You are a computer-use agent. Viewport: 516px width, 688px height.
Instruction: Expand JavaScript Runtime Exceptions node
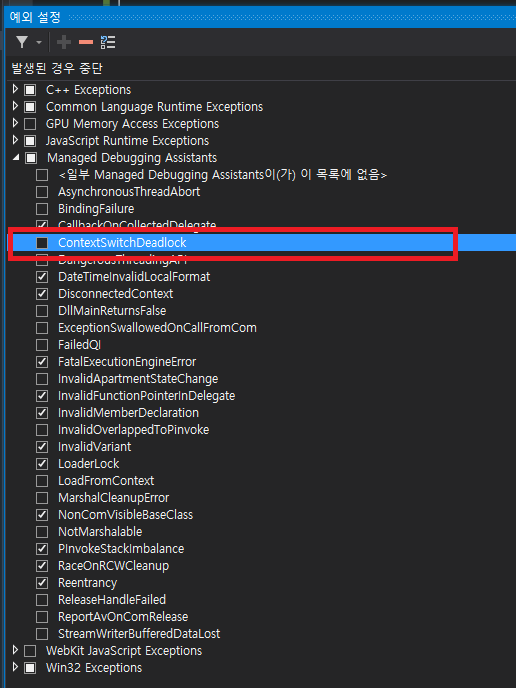point(15,140)
